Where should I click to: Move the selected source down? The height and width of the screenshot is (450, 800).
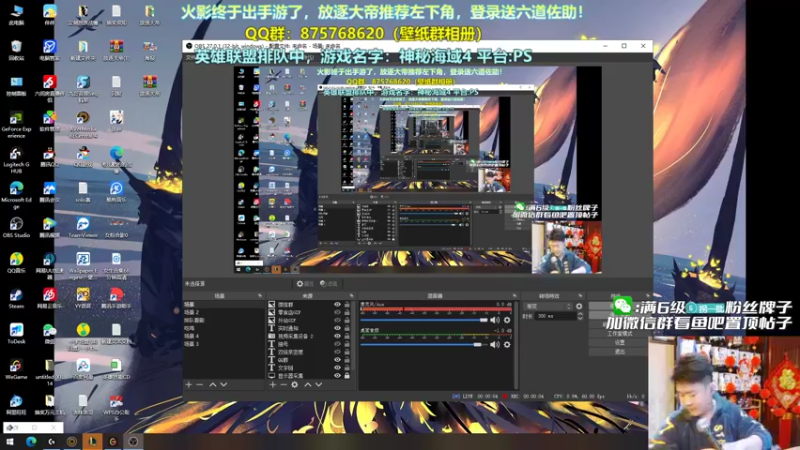318,385
